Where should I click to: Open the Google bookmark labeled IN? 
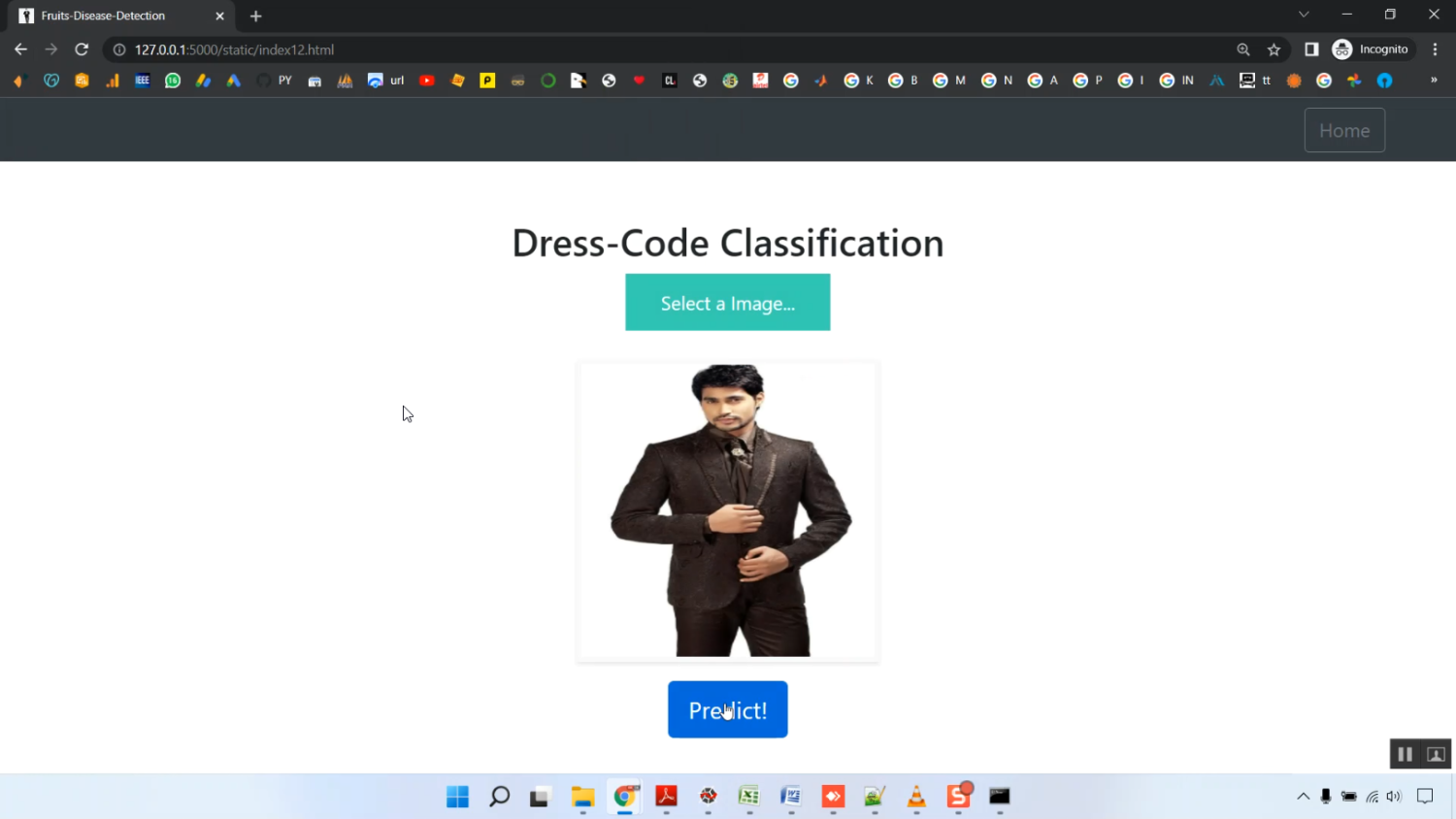click(1176, 81)
